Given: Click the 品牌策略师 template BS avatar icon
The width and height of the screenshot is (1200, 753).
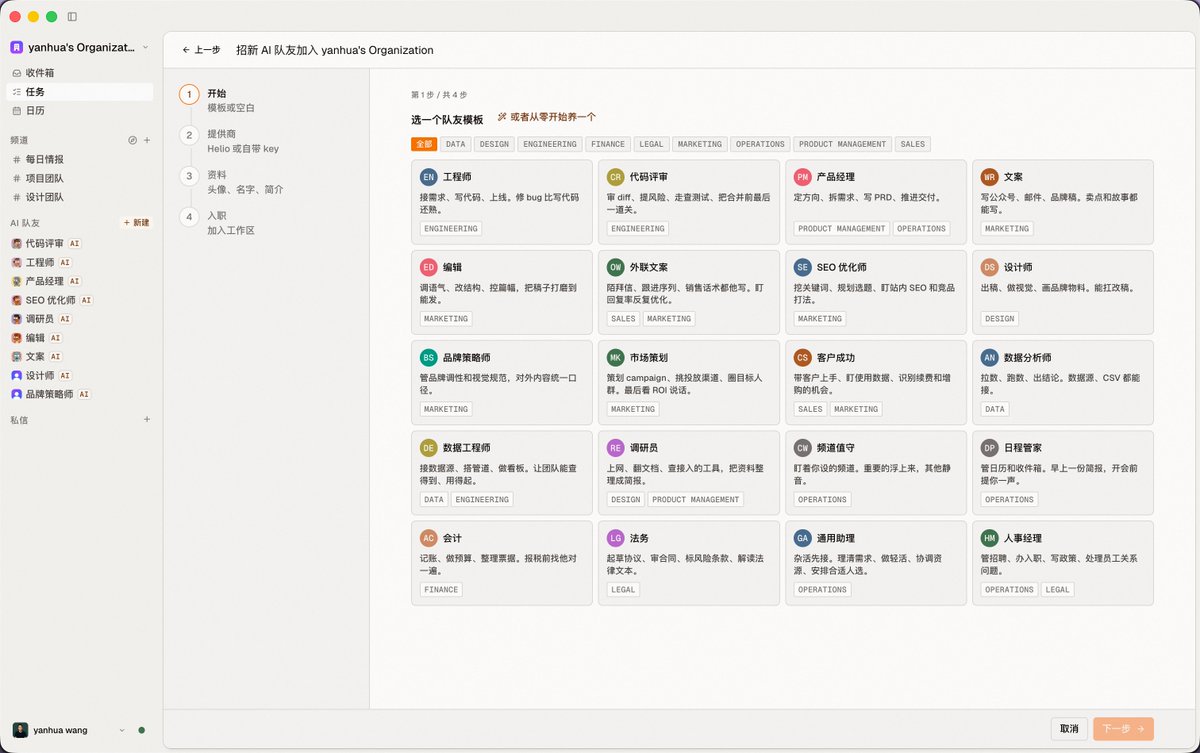Looking at the screenshot, I should pos(429,357).
